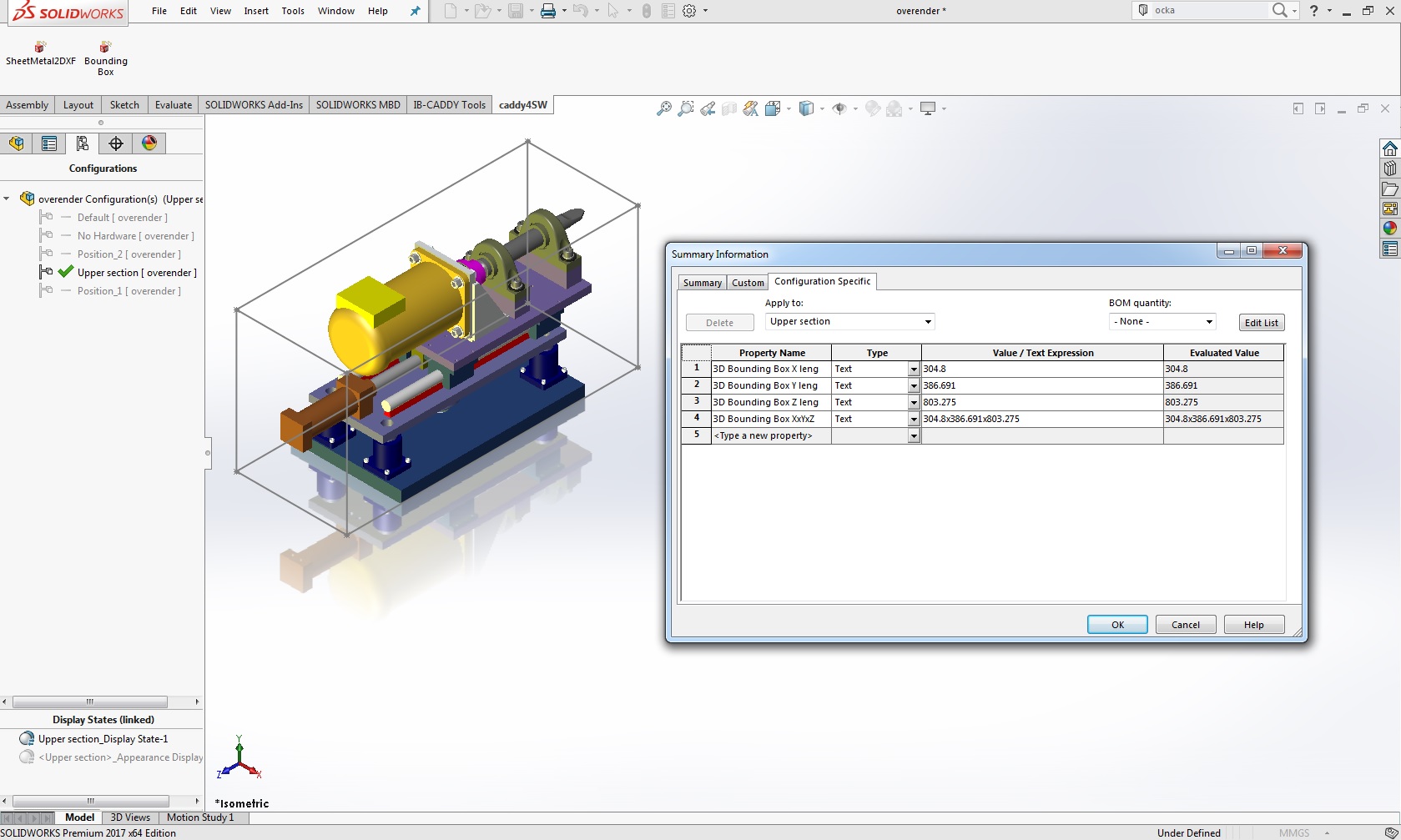
Task: Open the PropertyManager tab icon
Action: [x=49, y=143]
